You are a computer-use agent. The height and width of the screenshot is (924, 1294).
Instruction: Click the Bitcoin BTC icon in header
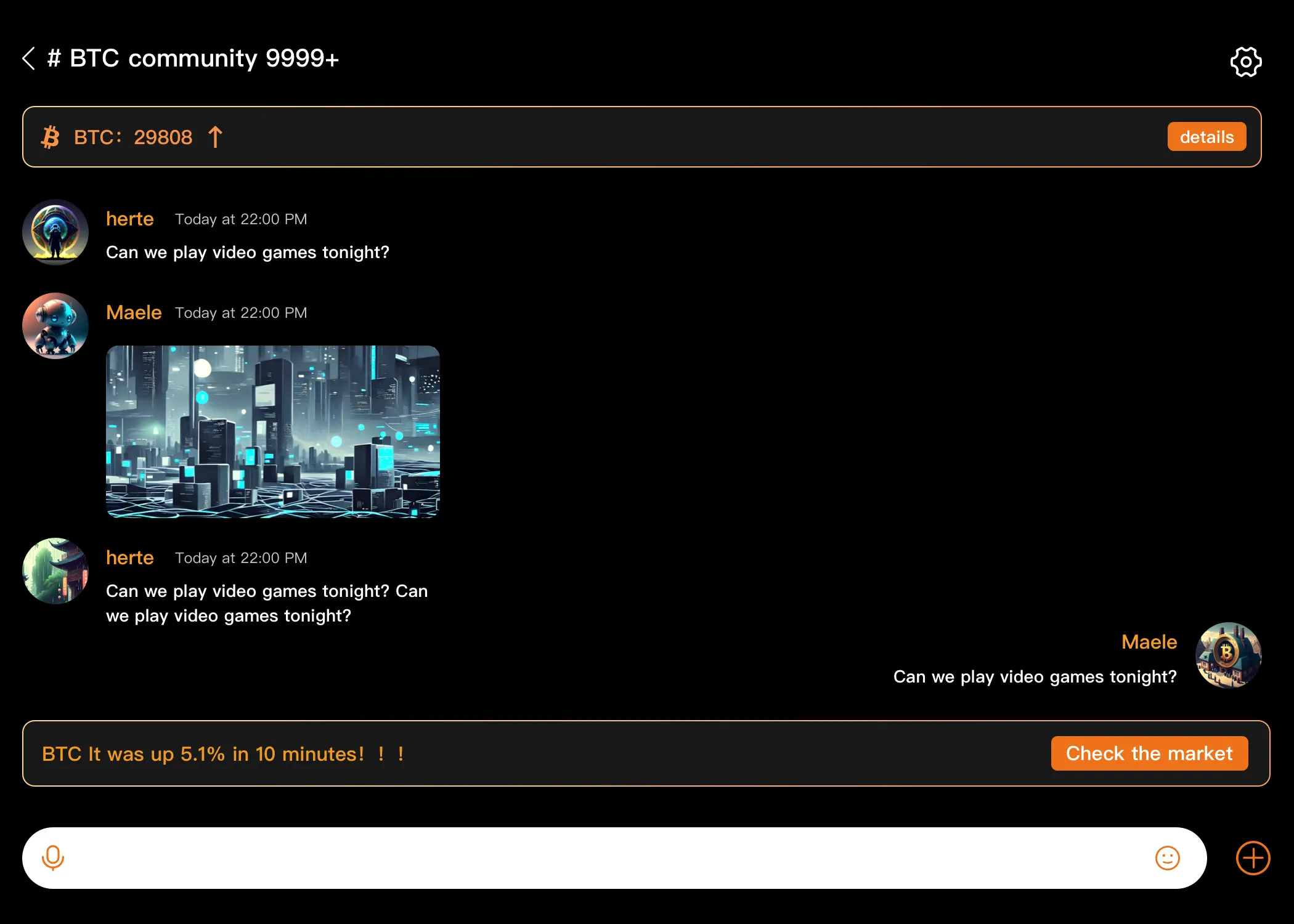click(x=50, y=137)
